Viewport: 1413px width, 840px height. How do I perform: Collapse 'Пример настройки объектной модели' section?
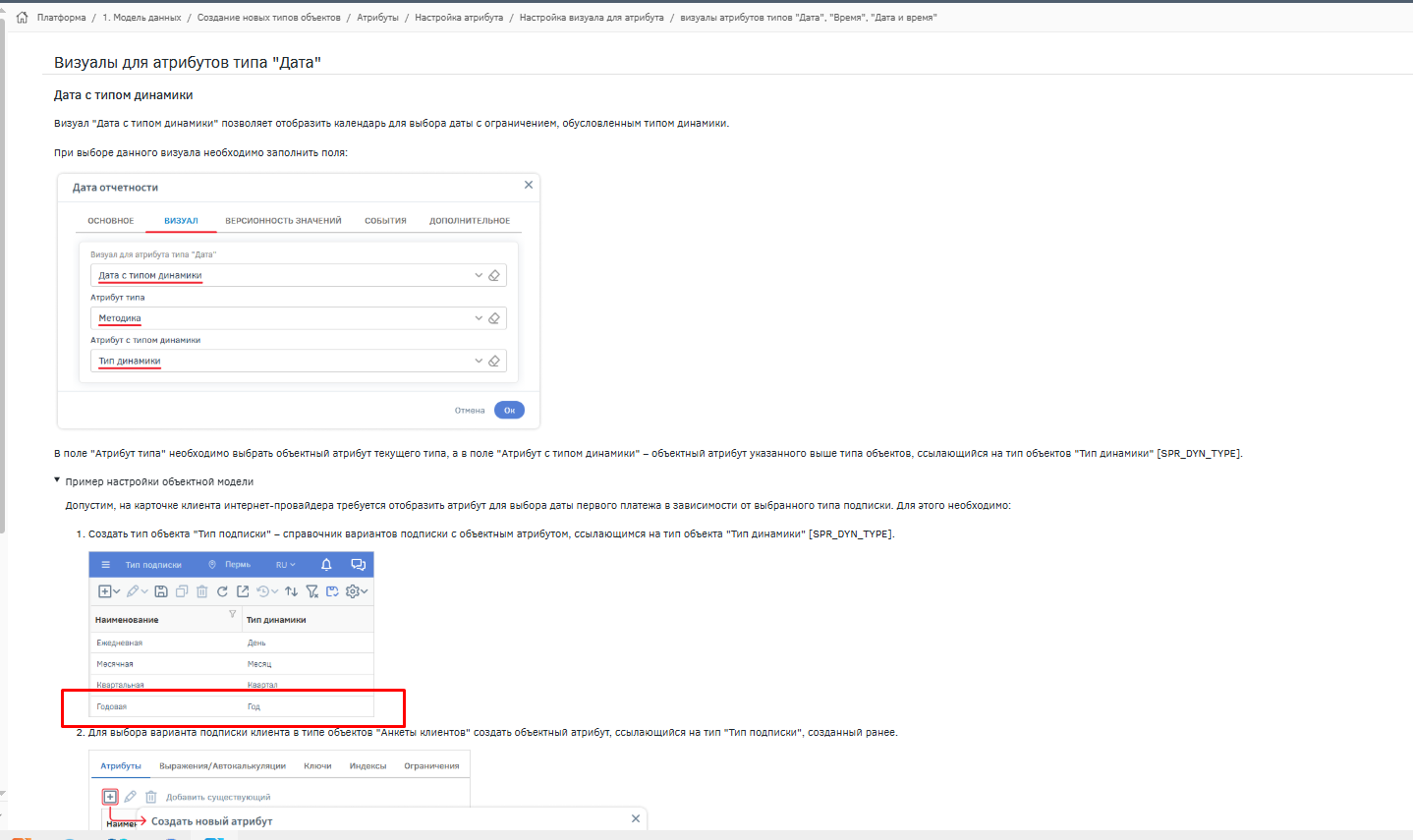click(57, 481)
